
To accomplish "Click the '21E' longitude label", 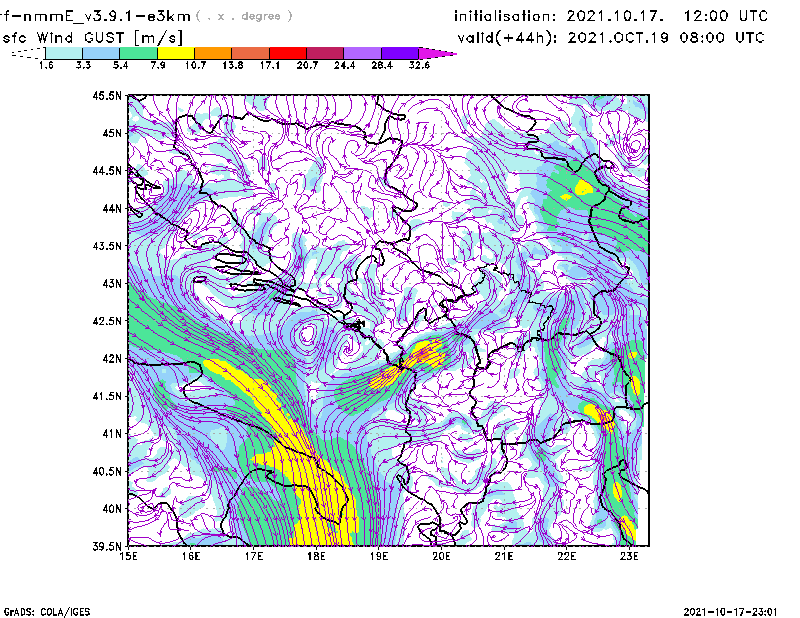I will tap(504, 556).
